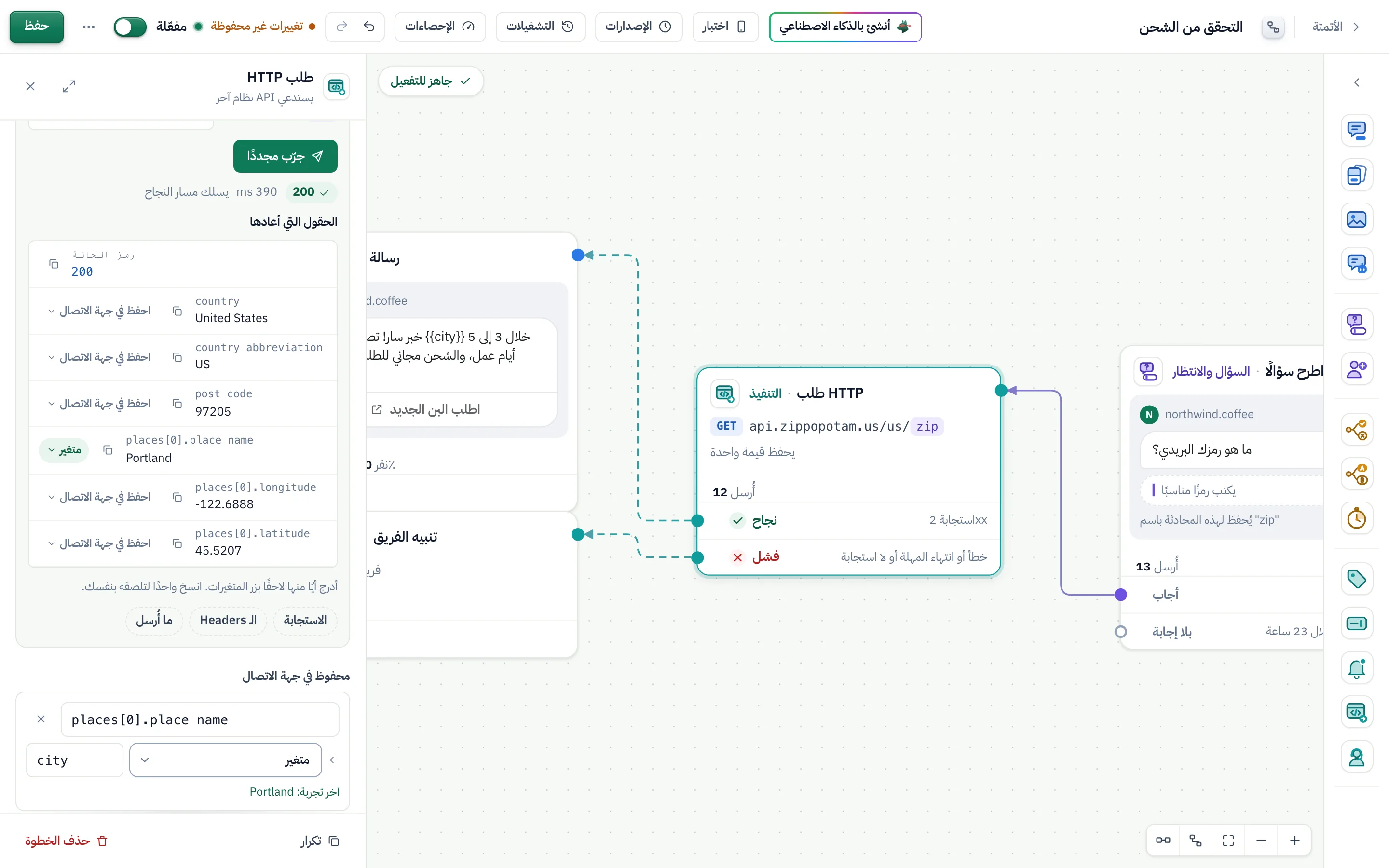Click حذف الخطوة delete step
Viewport: 1389px width, 868px height.
tap(66, 841)
